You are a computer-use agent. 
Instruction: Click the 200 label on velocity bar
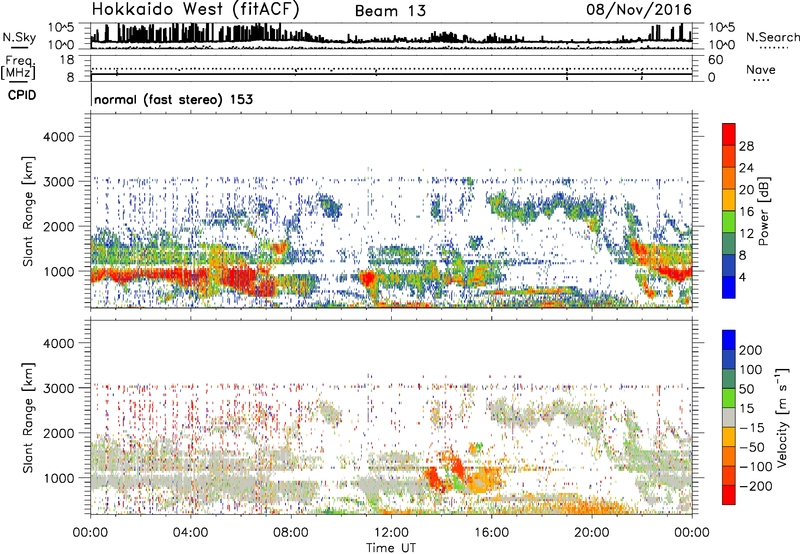click(751, 350)
